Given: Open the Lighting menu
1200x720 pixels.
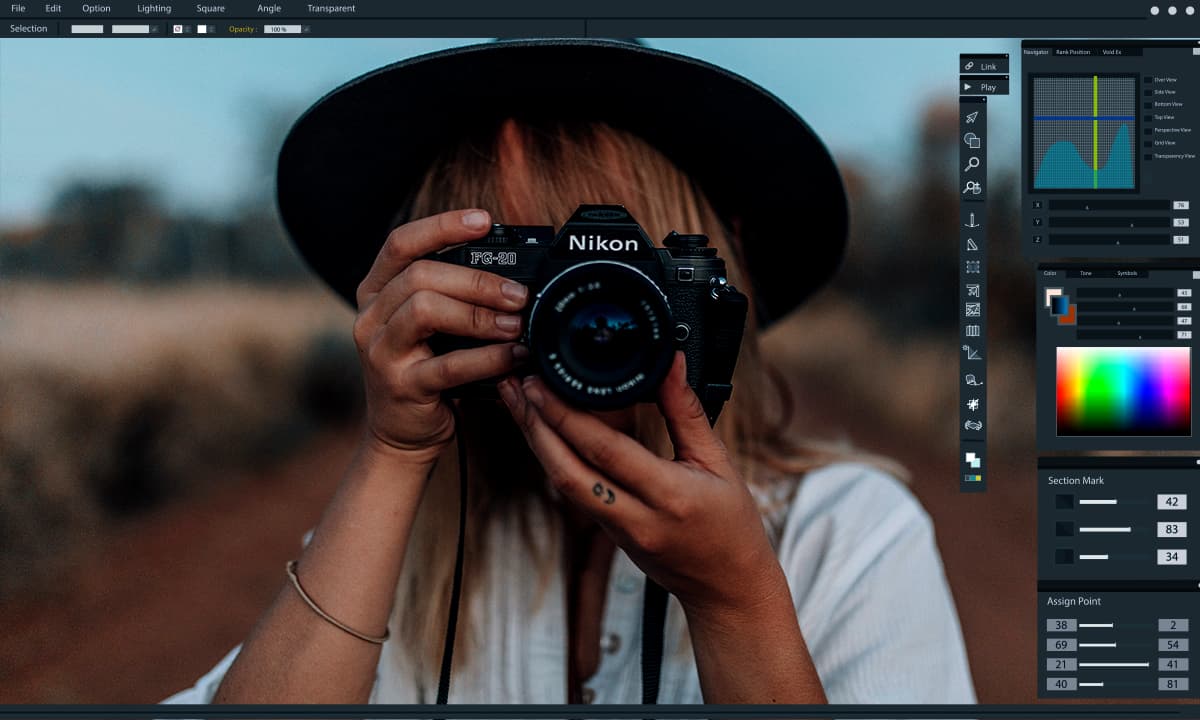Looking at the screenshot, I should click(x=154, y=8).
